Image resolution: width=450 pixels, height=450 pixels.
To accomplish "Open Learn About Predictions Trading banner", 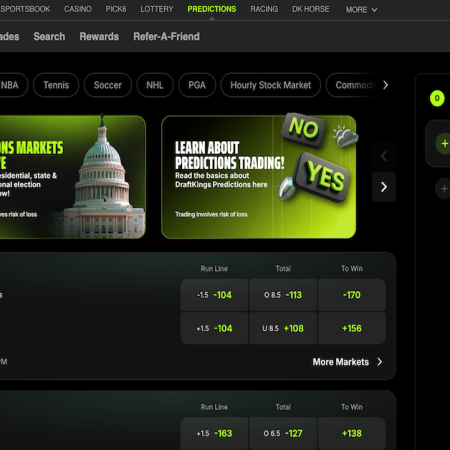I will click(x=259, y=177).
